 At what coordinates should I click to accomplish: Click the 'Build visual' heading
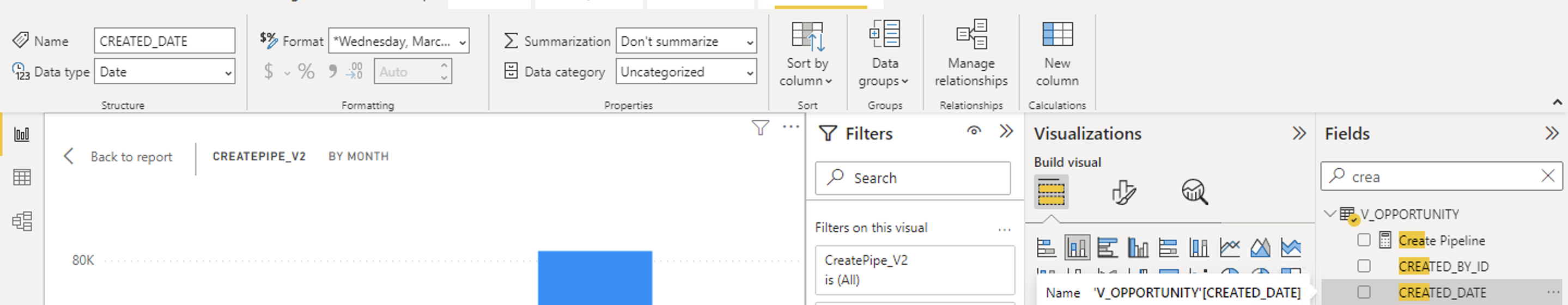click(x=1067, y=162)
